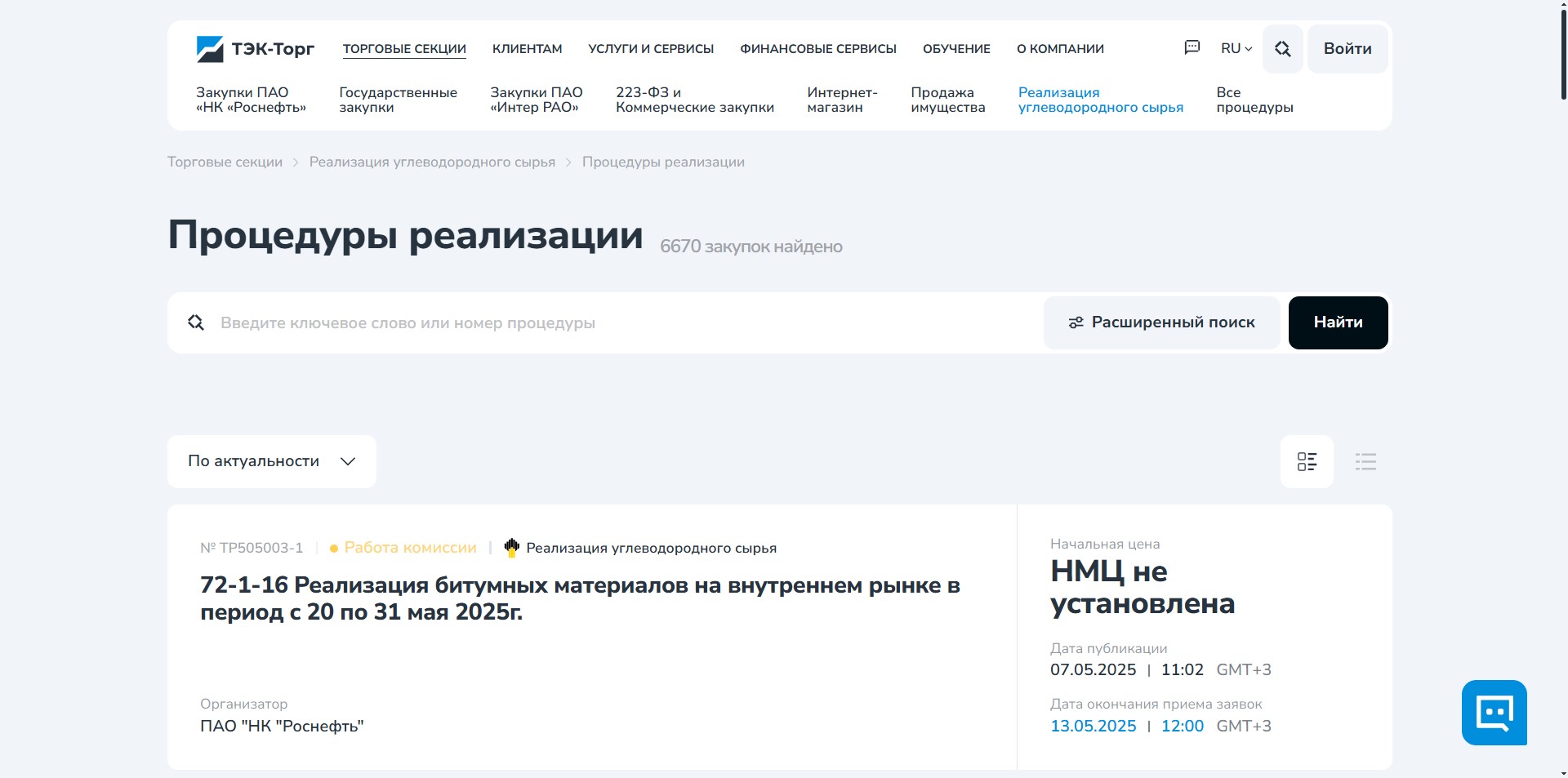The image size is (1568, 778).
Task: Expand the По актуальности sorting dropdown
Action: pyautogui.click(x=272, y=461)
